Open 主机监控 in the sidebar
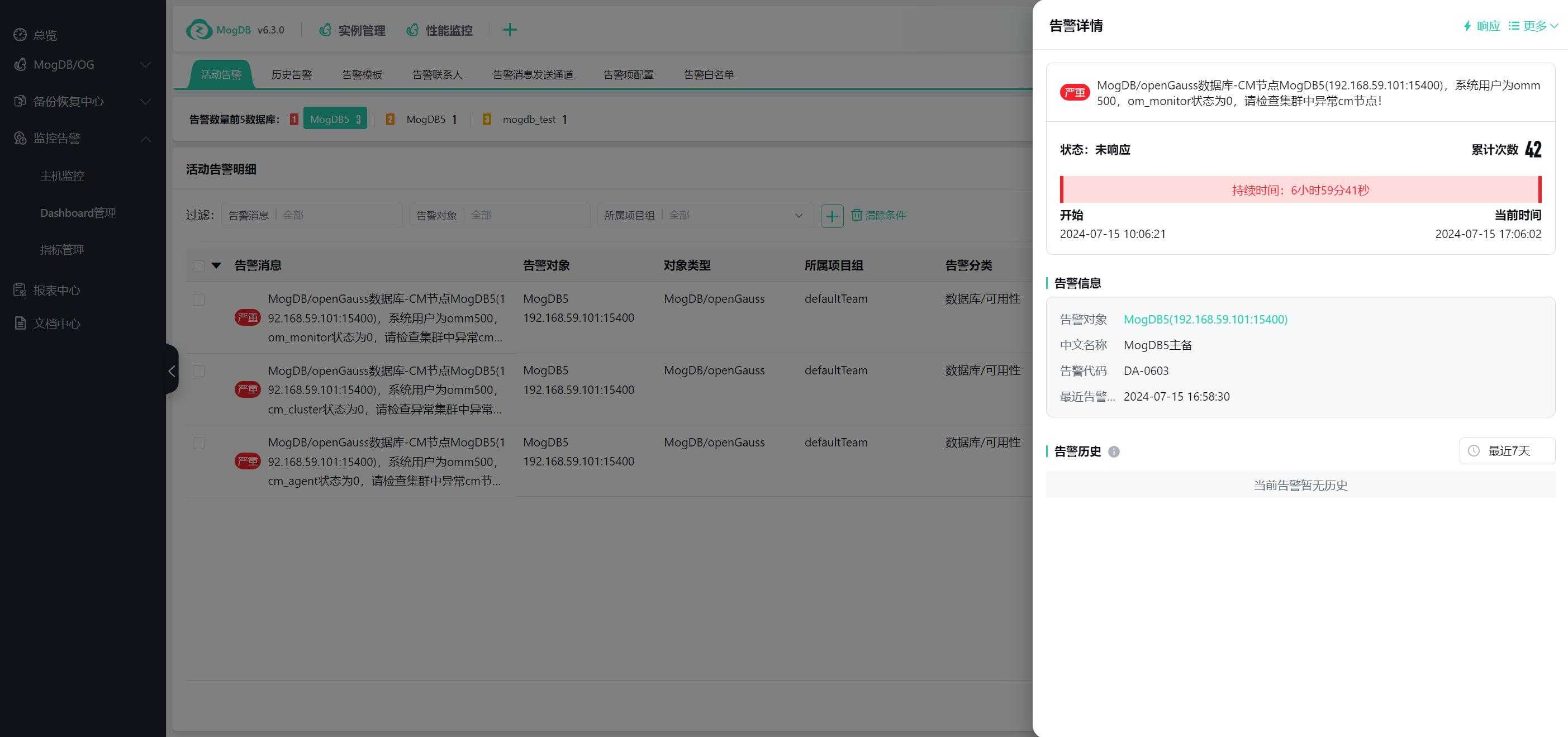The height and width of the screenshot is (737, 1568). [62, 176]
